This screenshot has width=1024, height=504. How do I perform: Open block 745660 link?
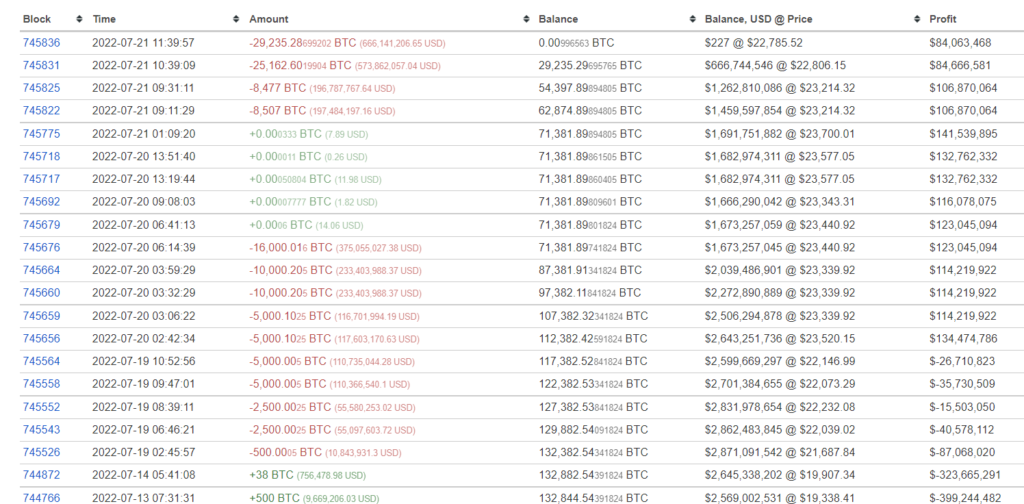41,293
